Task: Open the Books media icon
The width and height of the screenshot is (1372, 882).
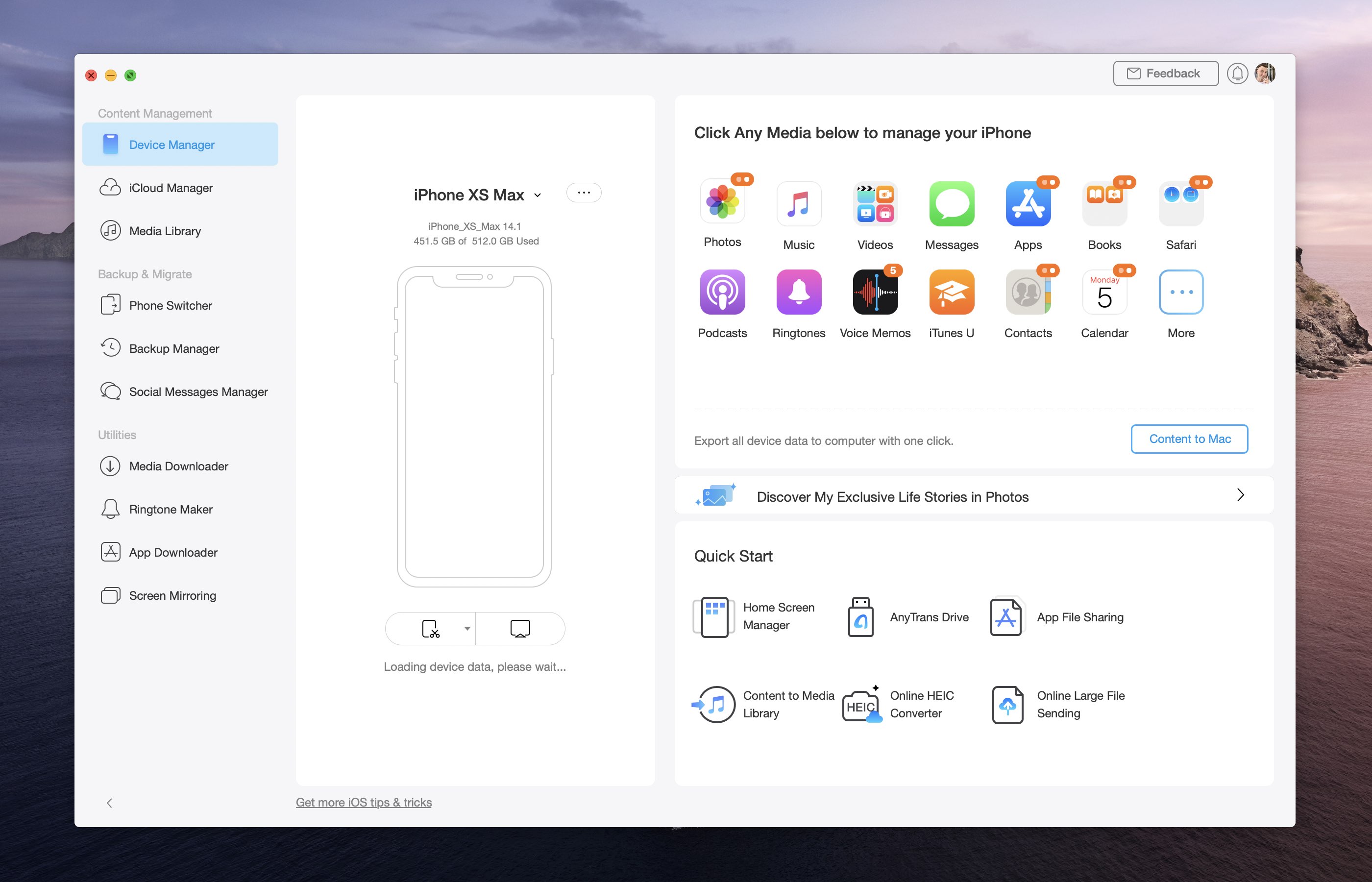Action: (x=1104, y=203)
